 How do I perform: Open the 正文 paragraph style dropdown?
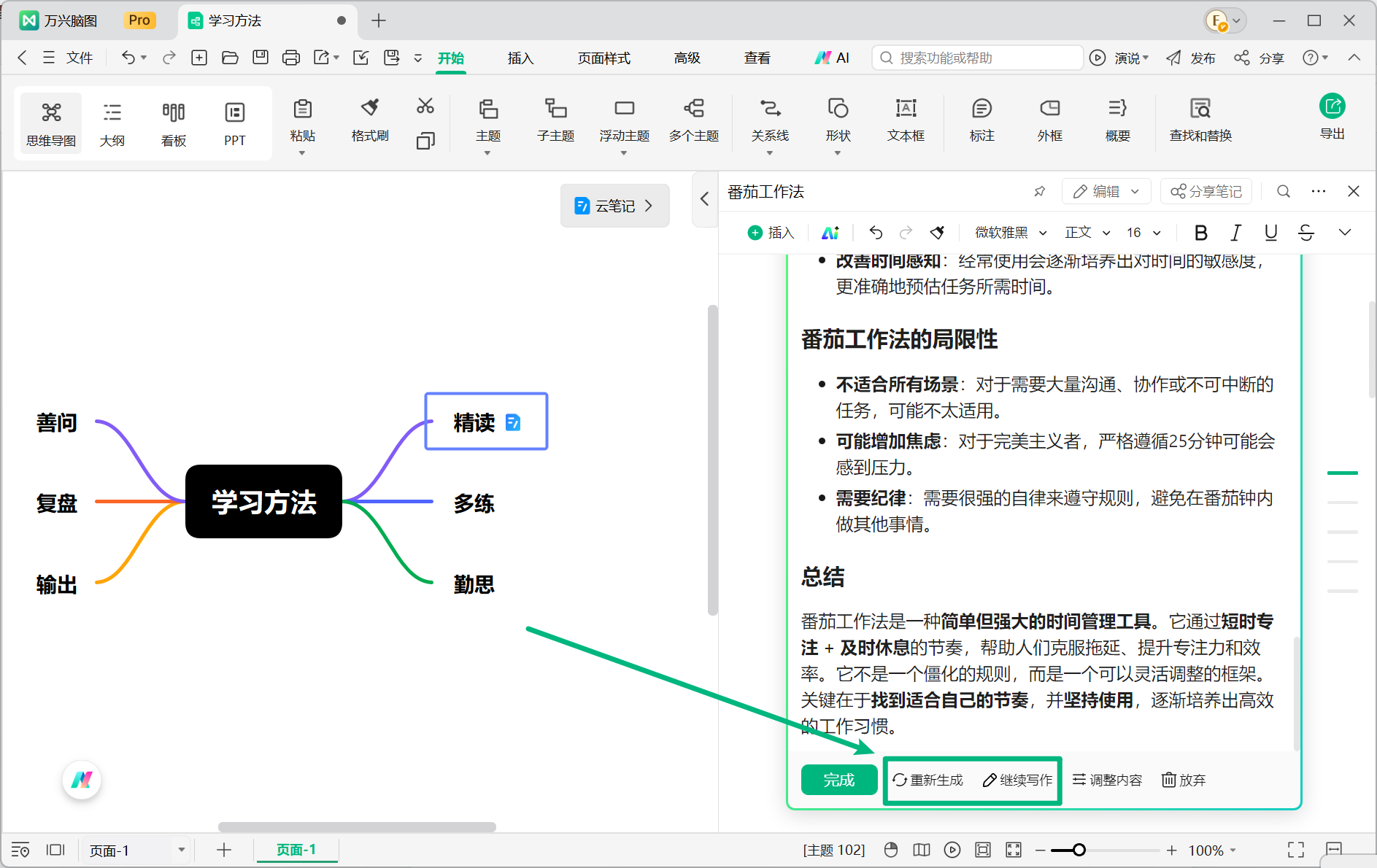pyautogui.click(x=1087, y=233)
